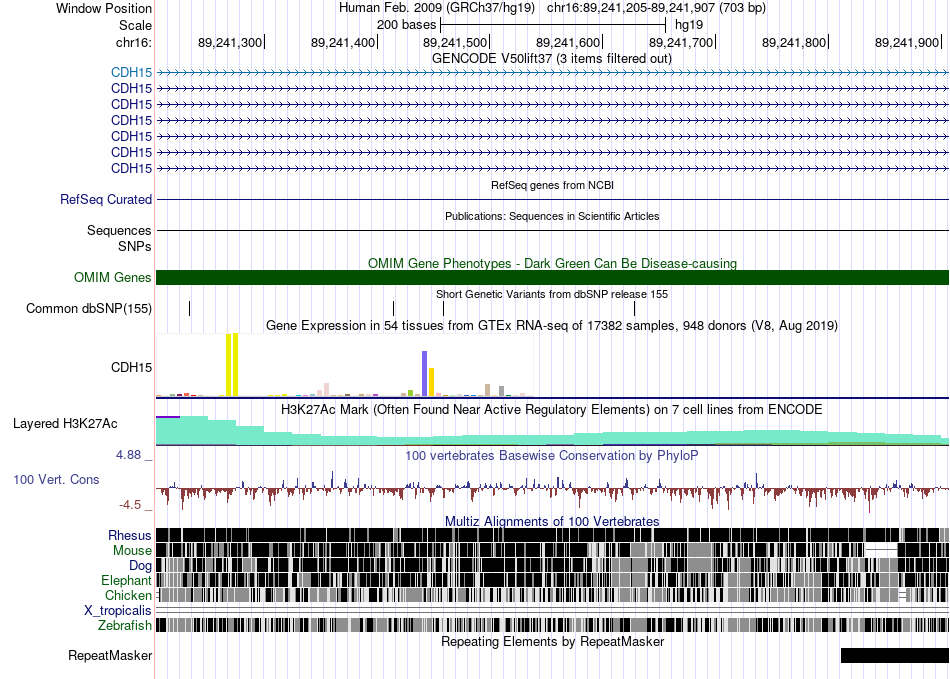950x679 pixels.
Task: Click the orange GTEx bar beside the purple bar
Action: click(x=431, y=382)
